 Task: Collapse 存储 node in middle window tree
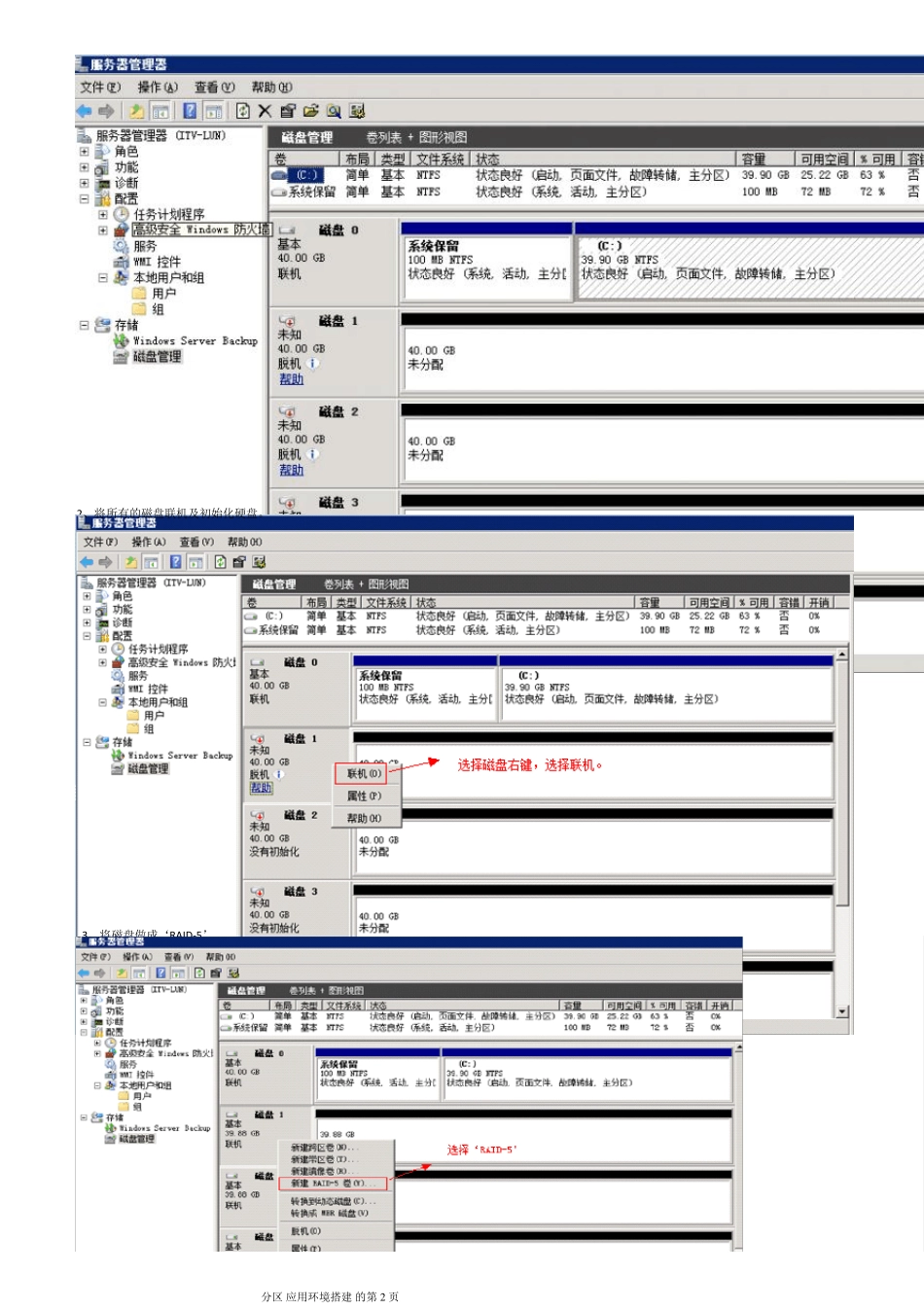click(x=87, y=742)
